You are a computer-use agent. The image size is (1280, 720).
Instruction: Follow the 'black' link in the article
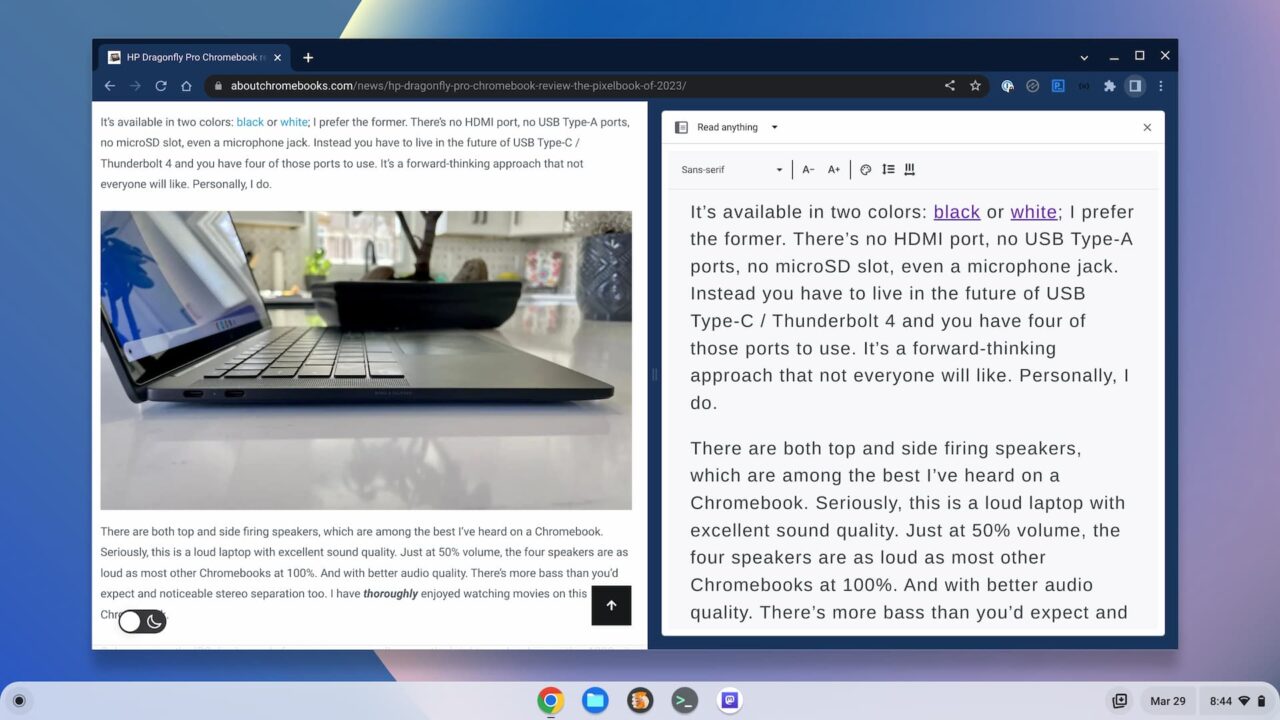click(x=250, y=122)
